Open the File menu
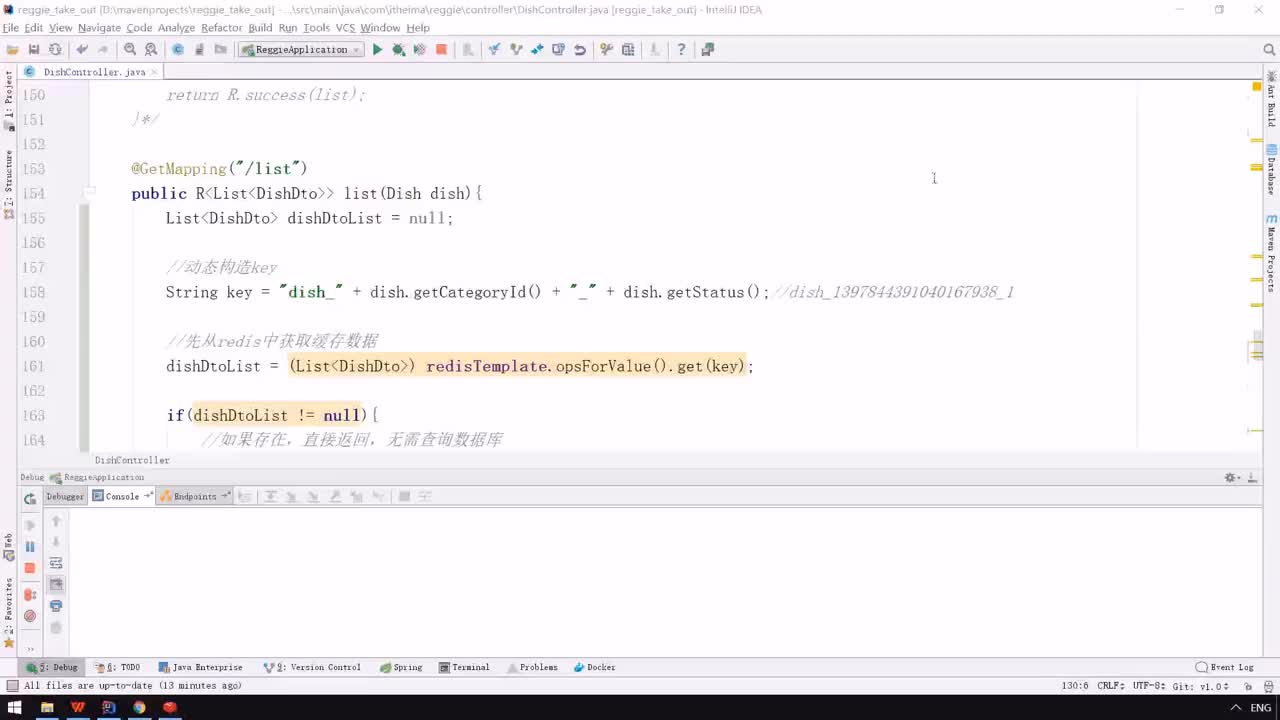The height and width of the screenshot is (720, 1280). [11, 28]
